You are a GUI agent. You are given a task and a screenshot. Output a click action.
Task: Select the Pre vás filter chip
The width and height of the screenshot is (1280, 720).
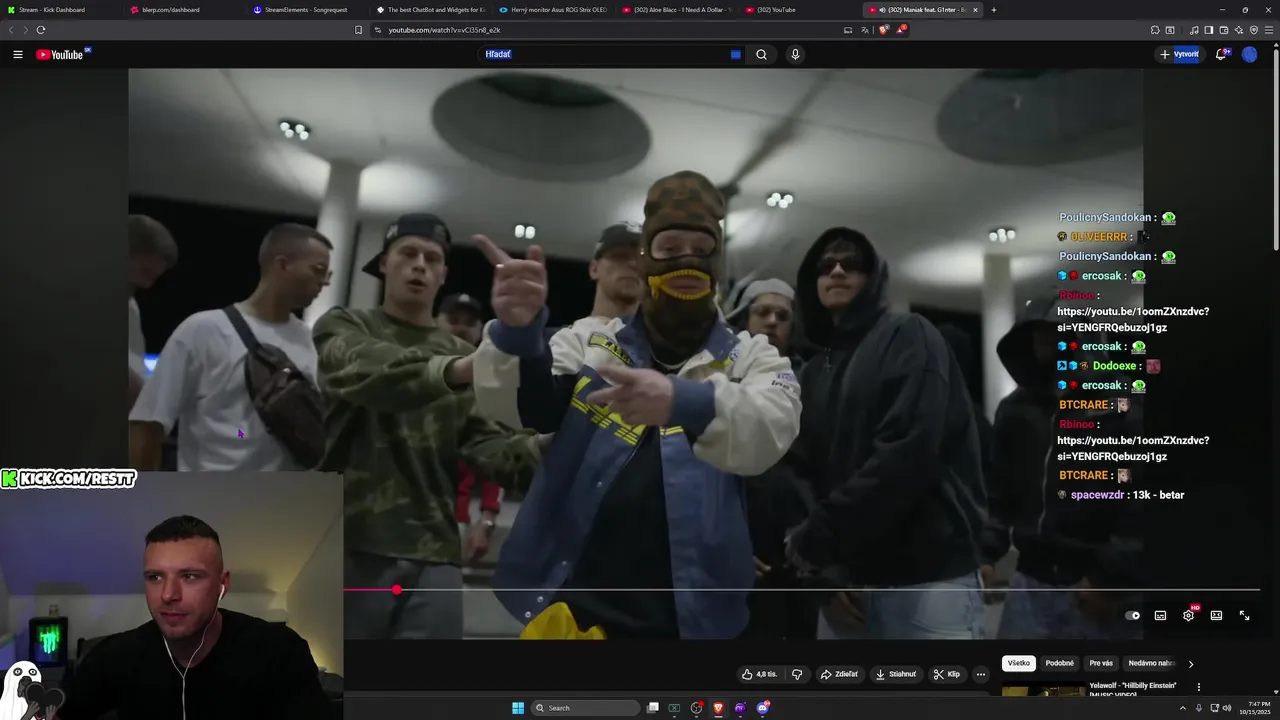tap(1101, 663)
